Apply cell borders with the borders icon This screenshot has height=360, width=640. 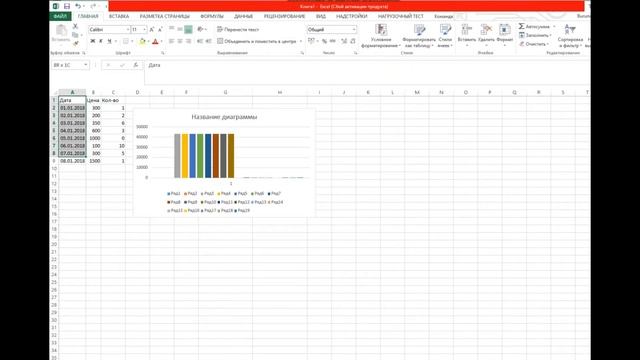pyautogui.click(x=126, y=41)
